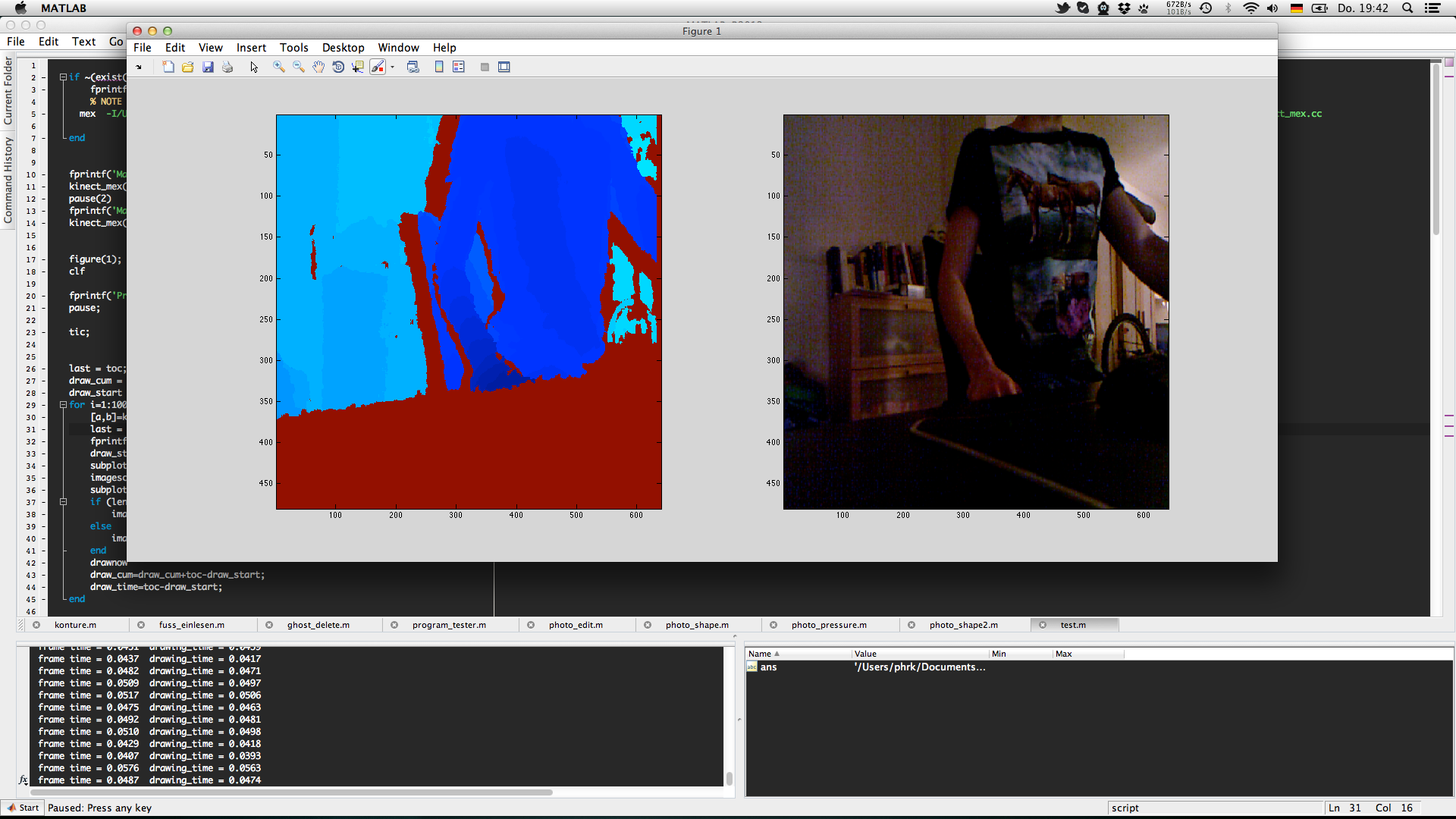The image size is (1456, 819).
Task: Insert a colorbar using the toolbar icon
Action: click(439, 67)
